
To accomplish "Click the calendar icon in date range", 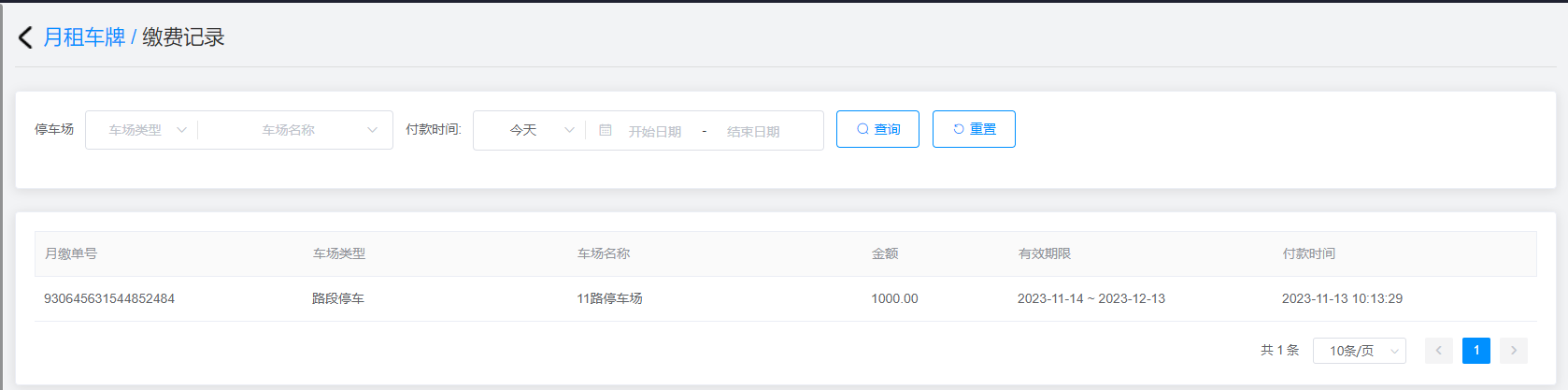I will point(606,130).
